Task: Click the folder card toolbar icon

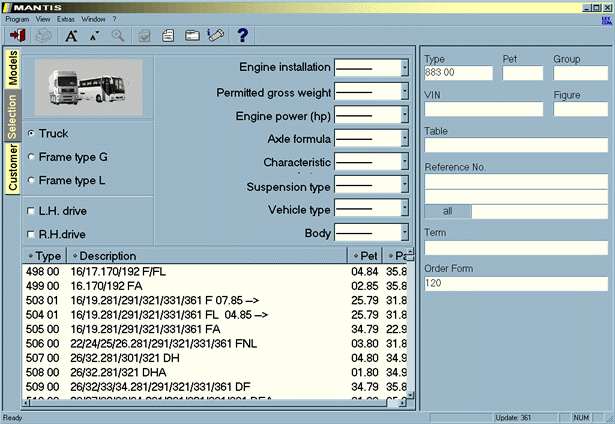Action: (190, 36)
